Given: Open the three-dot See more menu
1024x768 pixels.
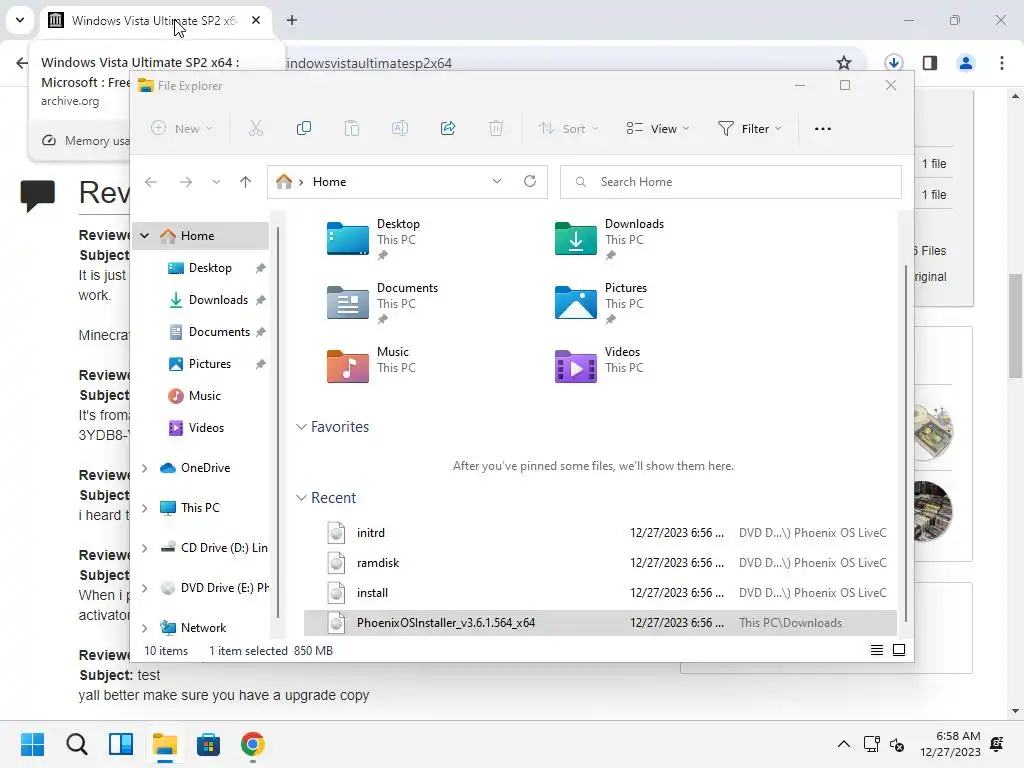Looking at the screenshot, I should tap(823, 129).
